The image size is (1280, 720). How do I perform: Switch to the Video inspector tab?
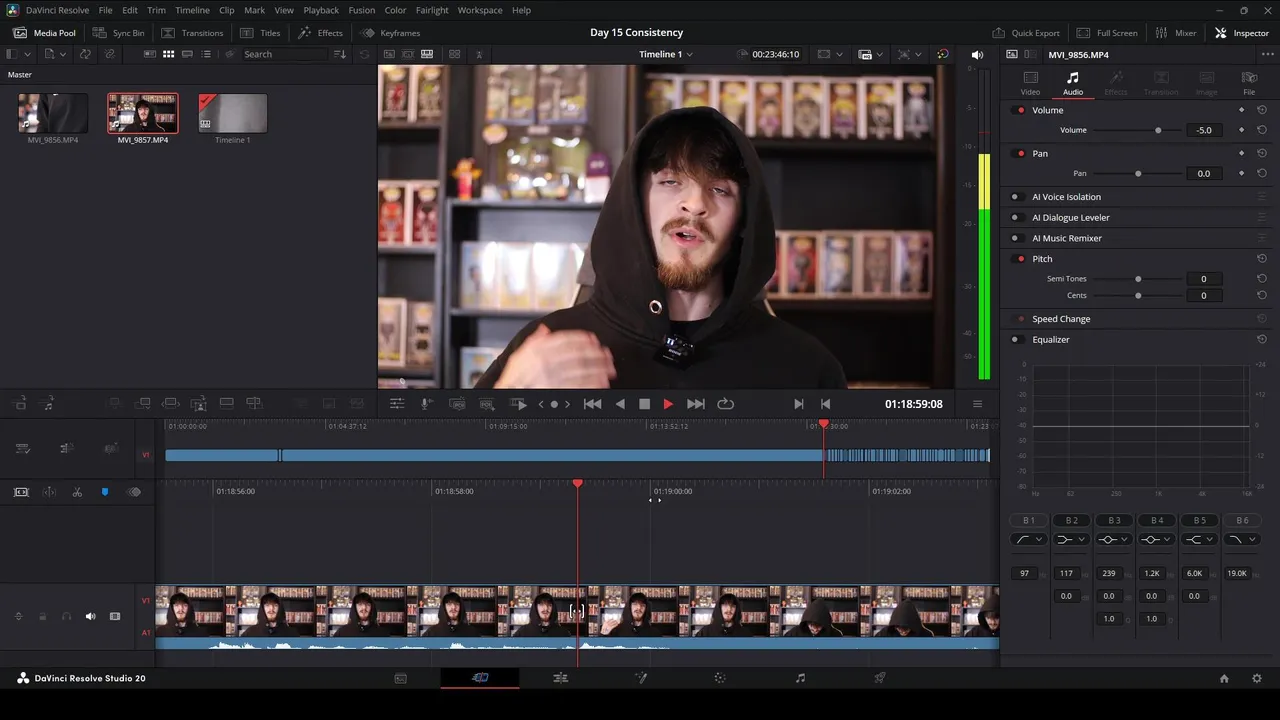(x=1030, y=83)
